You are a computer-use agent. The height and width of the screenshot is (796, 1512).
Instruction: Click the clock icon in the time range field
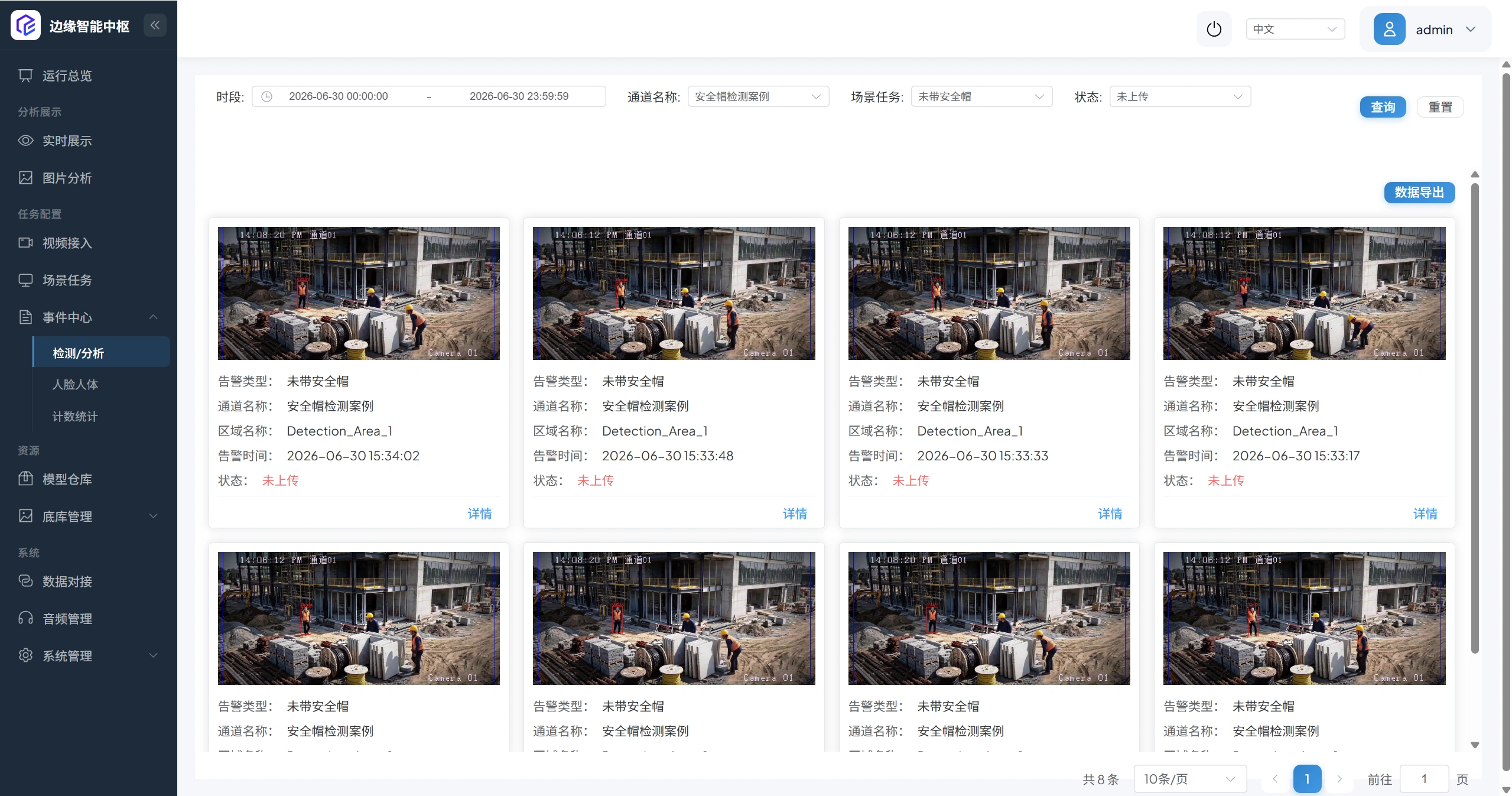click(x=266, y=96)
